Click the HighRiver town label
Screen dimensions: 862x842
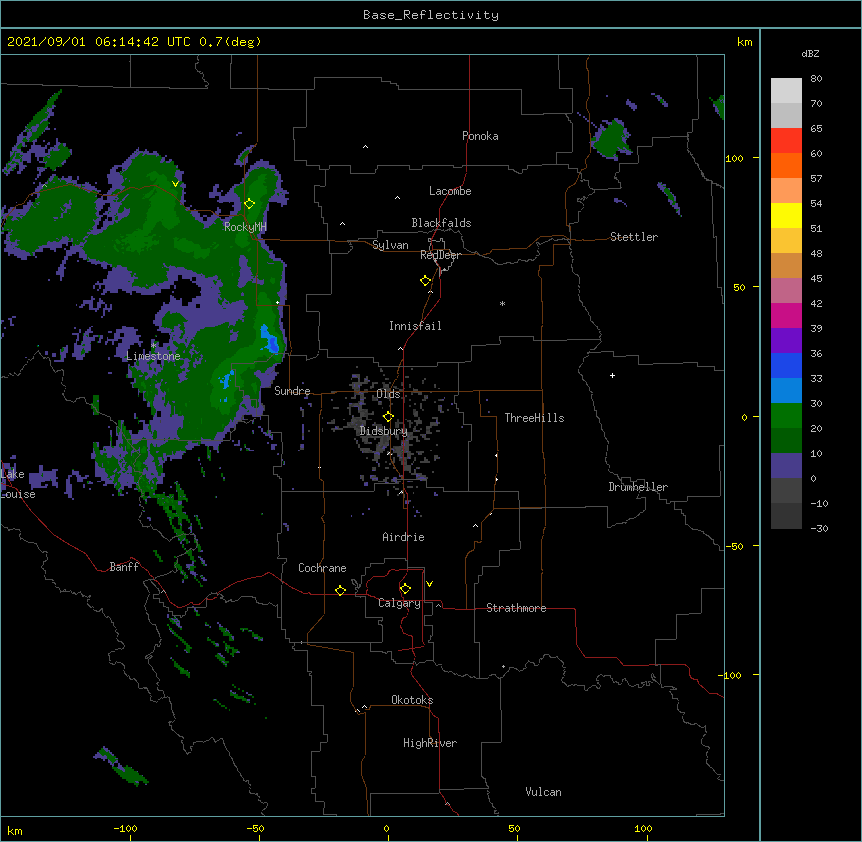430,743
